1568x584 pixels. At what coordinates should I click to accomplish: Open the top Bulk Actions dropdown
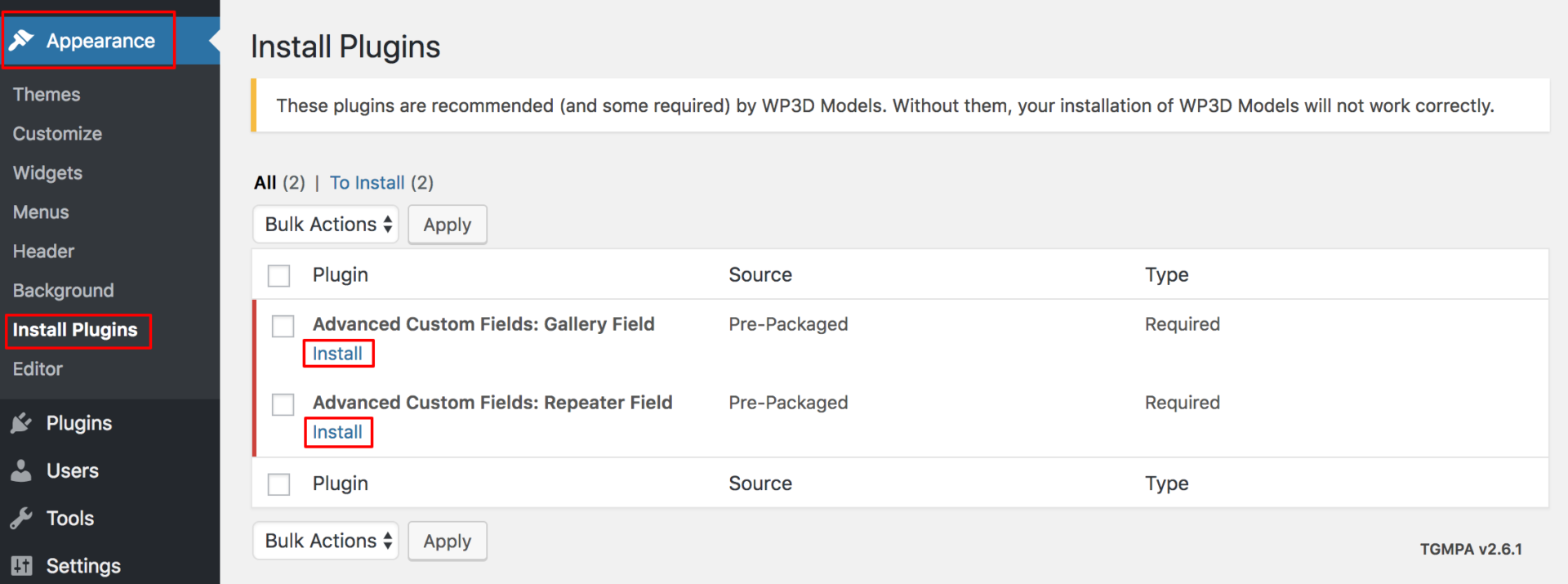[x=325, y=224]
